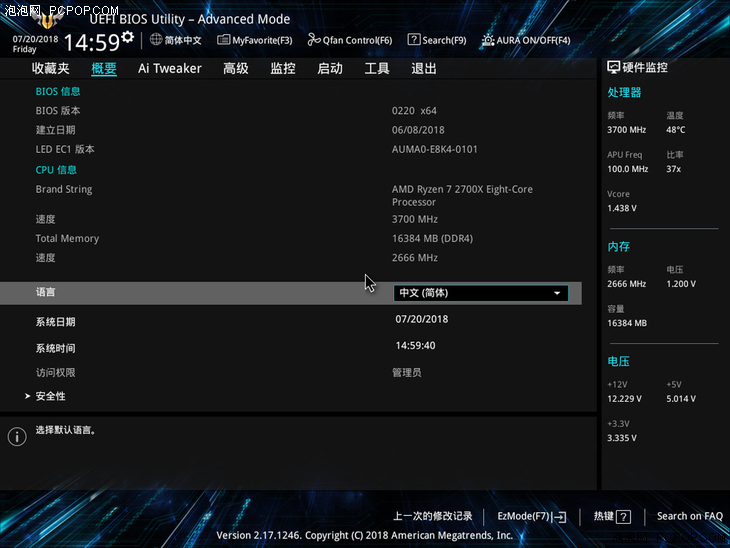Click the system time value 14:59:40
This screenshot has width=730, height=548.
415,345
